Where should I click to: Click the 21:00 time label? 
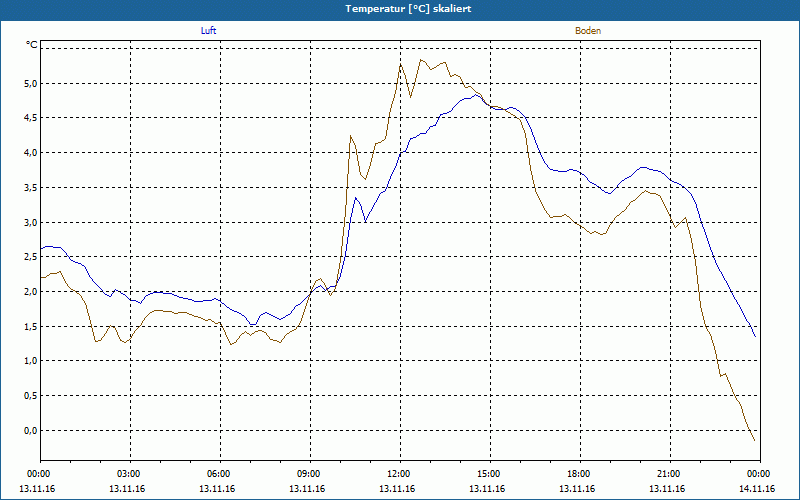coord(670,474)
